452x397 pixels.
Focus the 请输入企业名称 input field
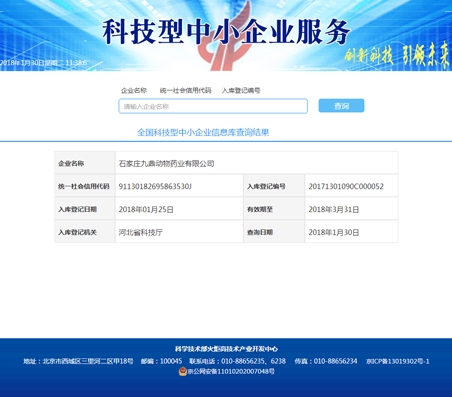tap(213, 106)
